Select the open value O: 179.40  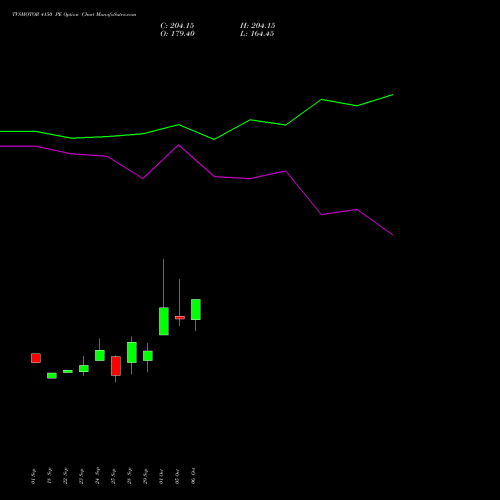point(177,34)
